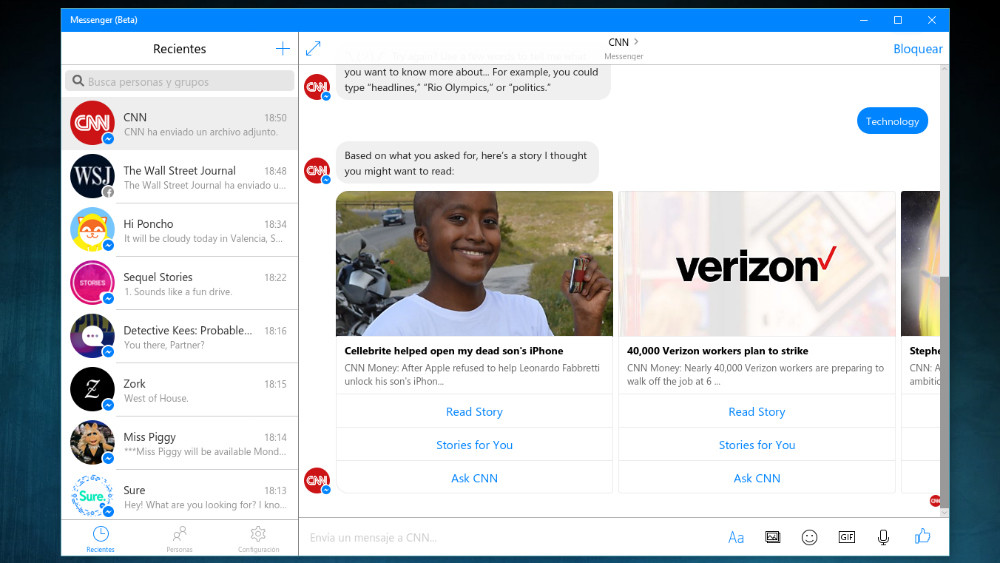The width and height of the screenshot is (1000, 563).
Task: Click the search magnifier icon
Action: tap(78, 81)
